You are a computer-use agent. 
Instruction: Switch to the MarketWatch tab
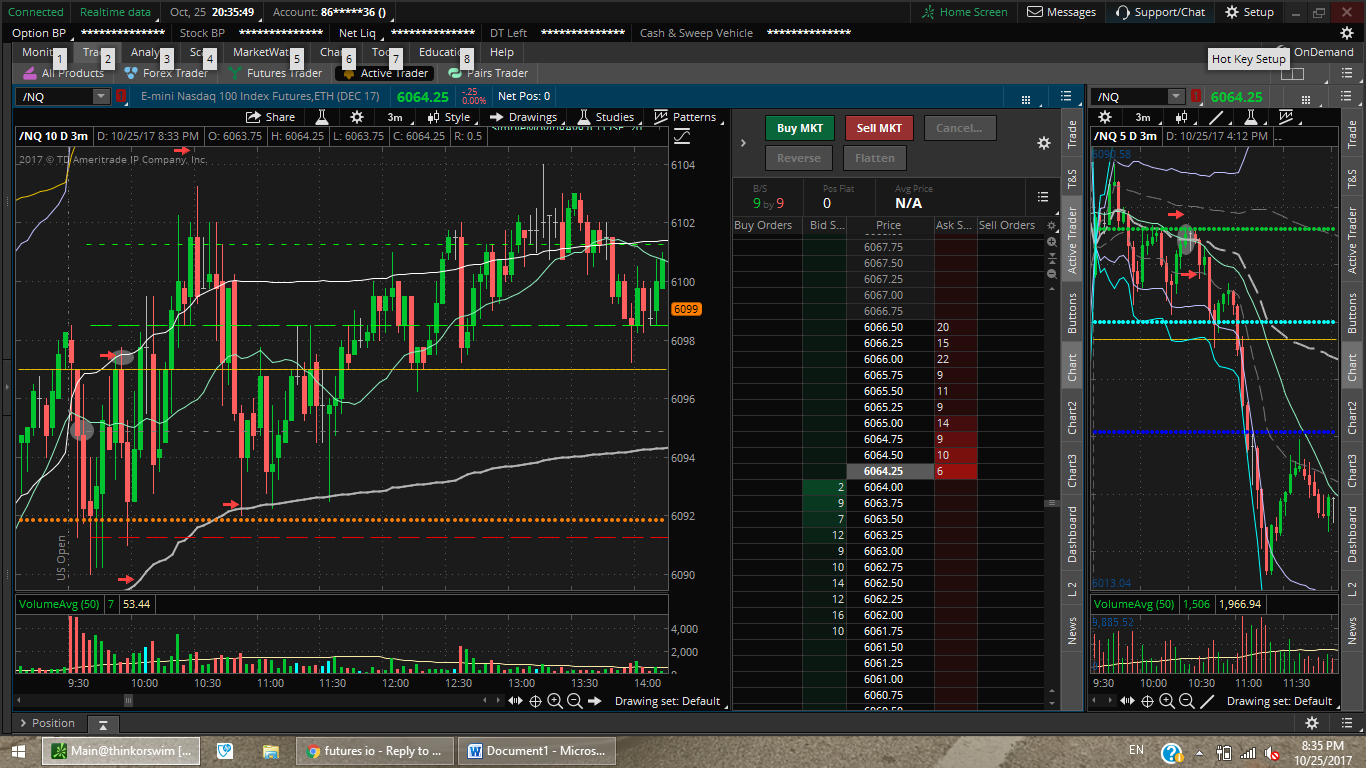(x=262, y=52)
